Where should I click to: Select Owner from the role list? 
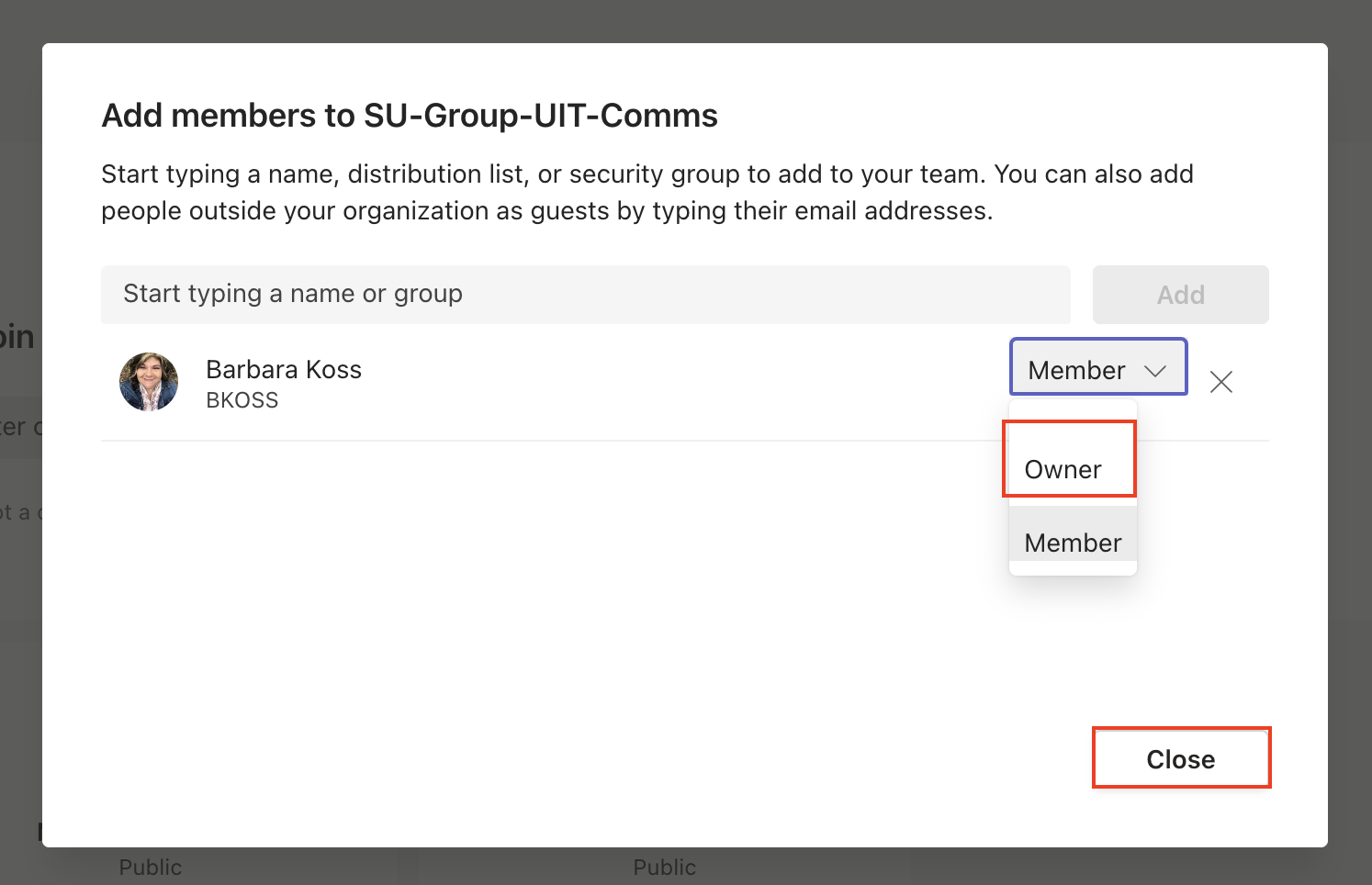[1063, 469]
